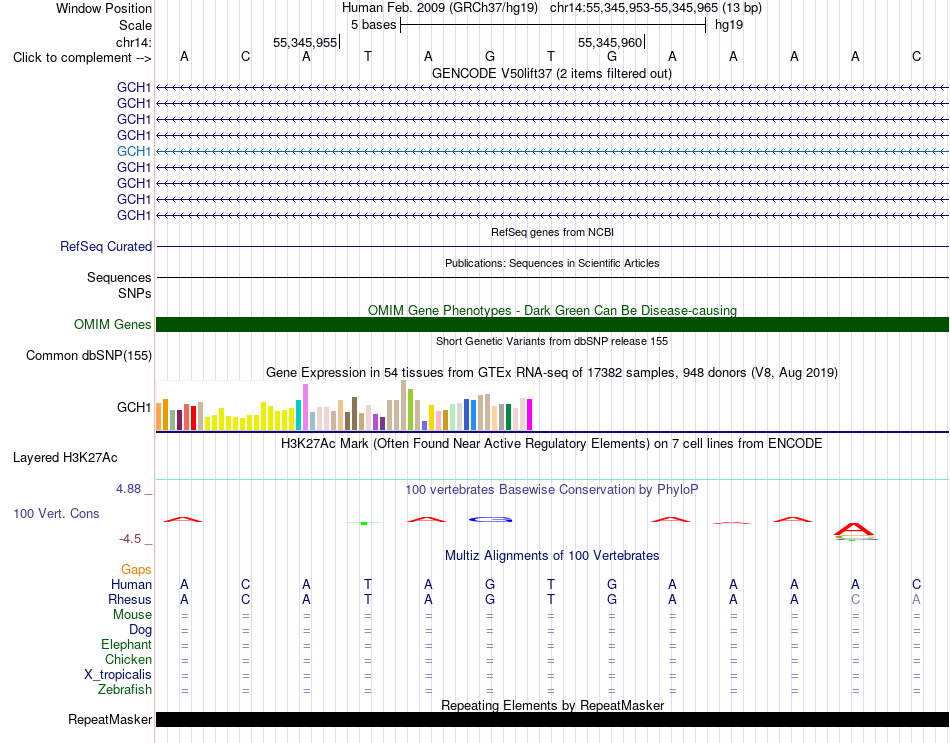Click the GCH1 label beside the GTEx chart

point(133,407)
